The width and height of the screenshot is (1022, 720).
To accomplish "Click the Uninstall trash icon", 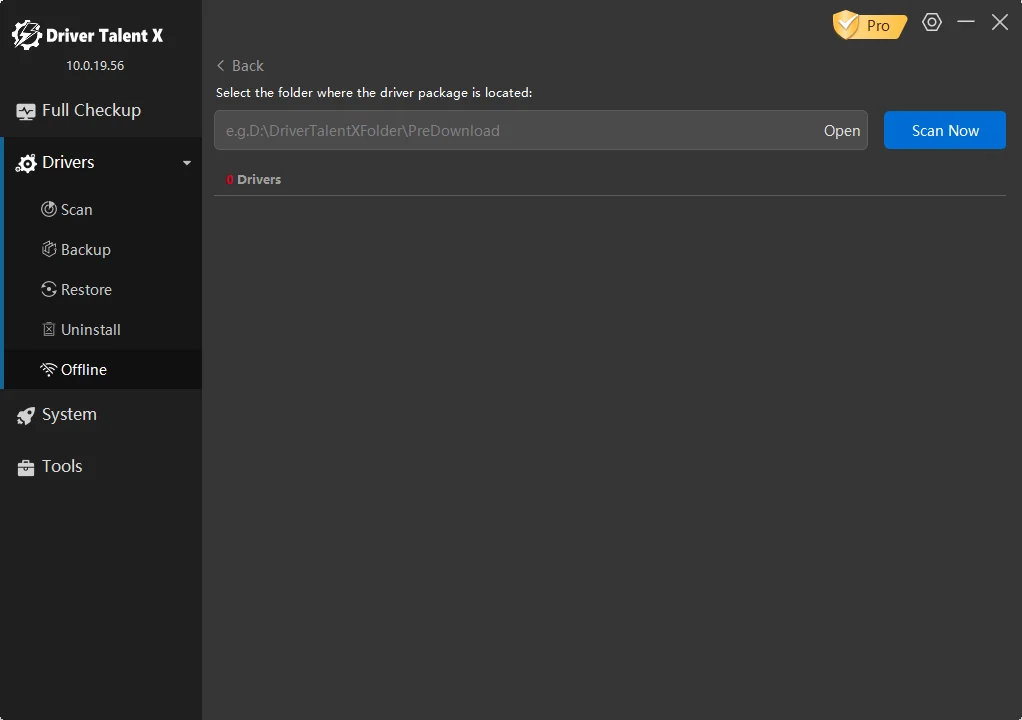I will coord(49,329).
